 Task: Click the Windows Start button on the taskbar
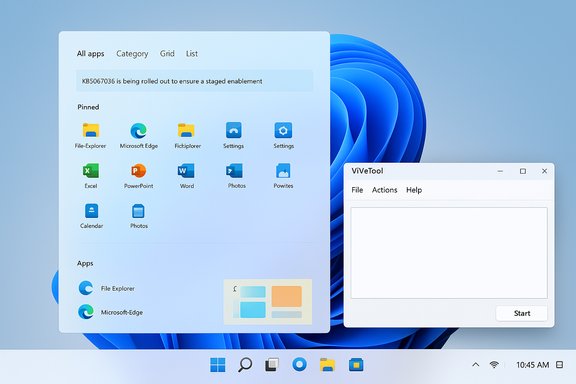[217, 365]
